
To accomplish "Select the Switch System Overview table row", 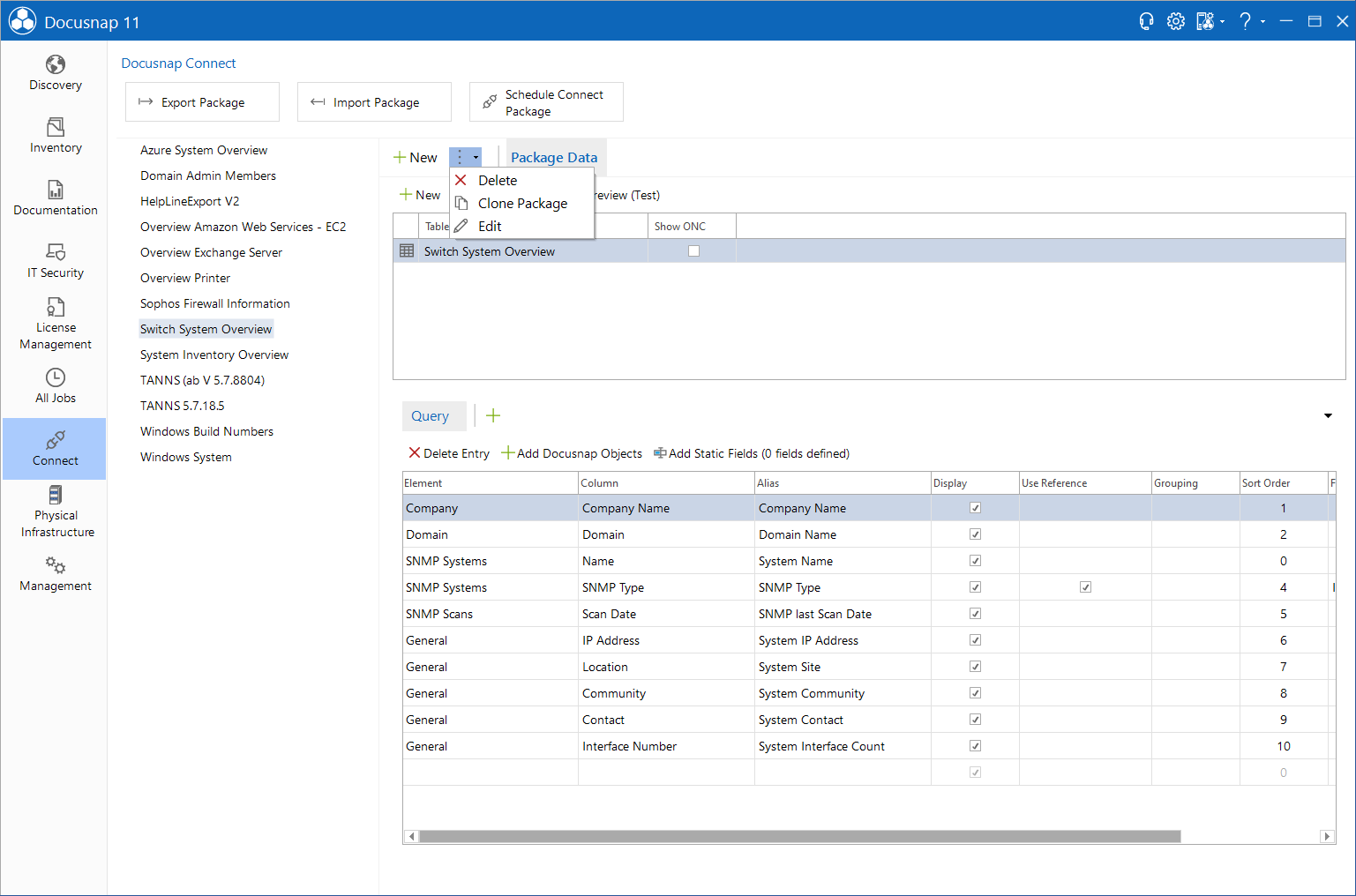I will coord(869,251).
